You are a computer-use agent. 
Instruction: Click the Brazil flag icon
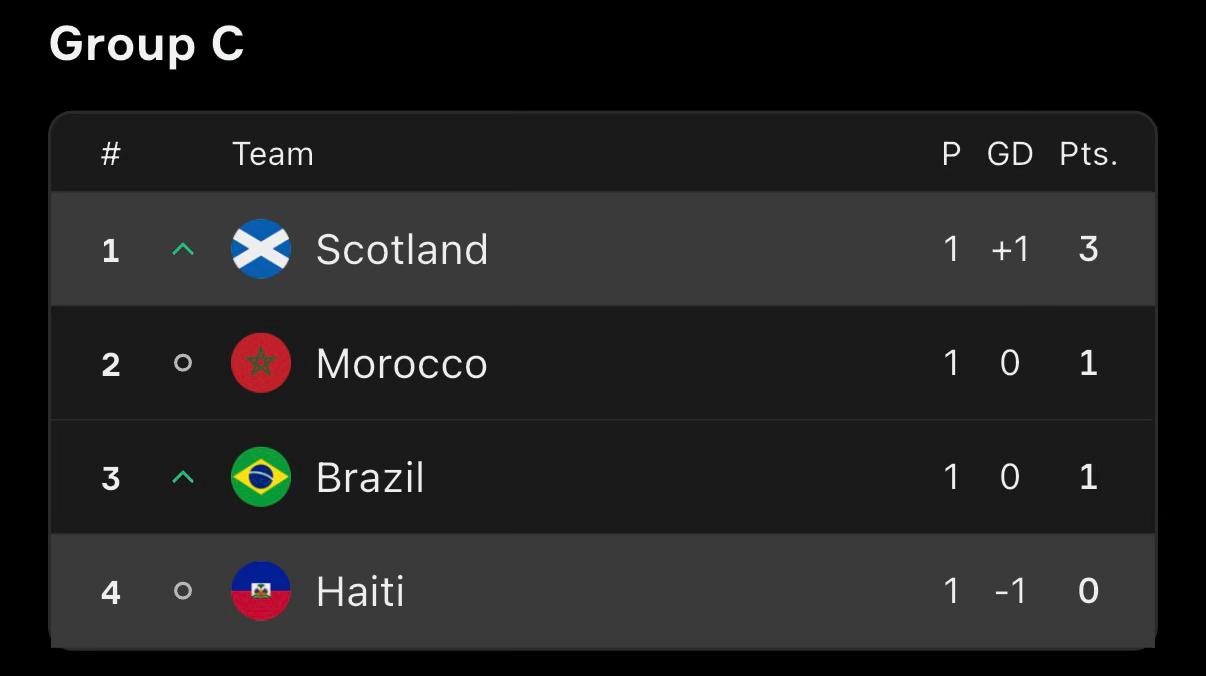[x=261, y=477]
